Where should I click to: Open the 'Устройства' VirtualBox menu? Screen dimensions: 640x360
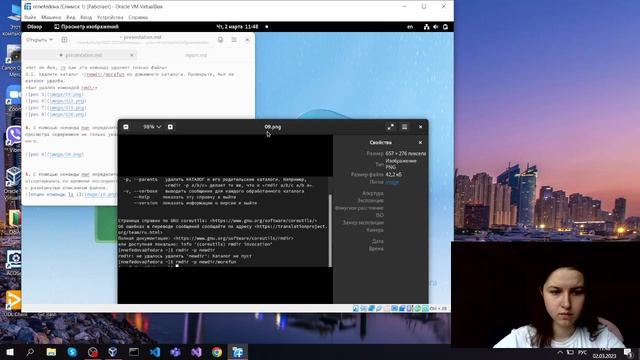tap(110, 18)
